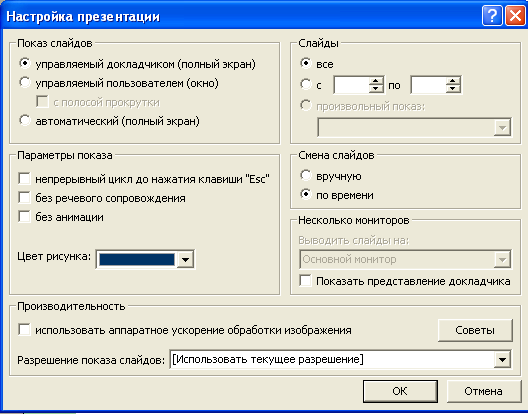Close the Настройка презентации dialog
528x414 pixels.
point(515,15)
